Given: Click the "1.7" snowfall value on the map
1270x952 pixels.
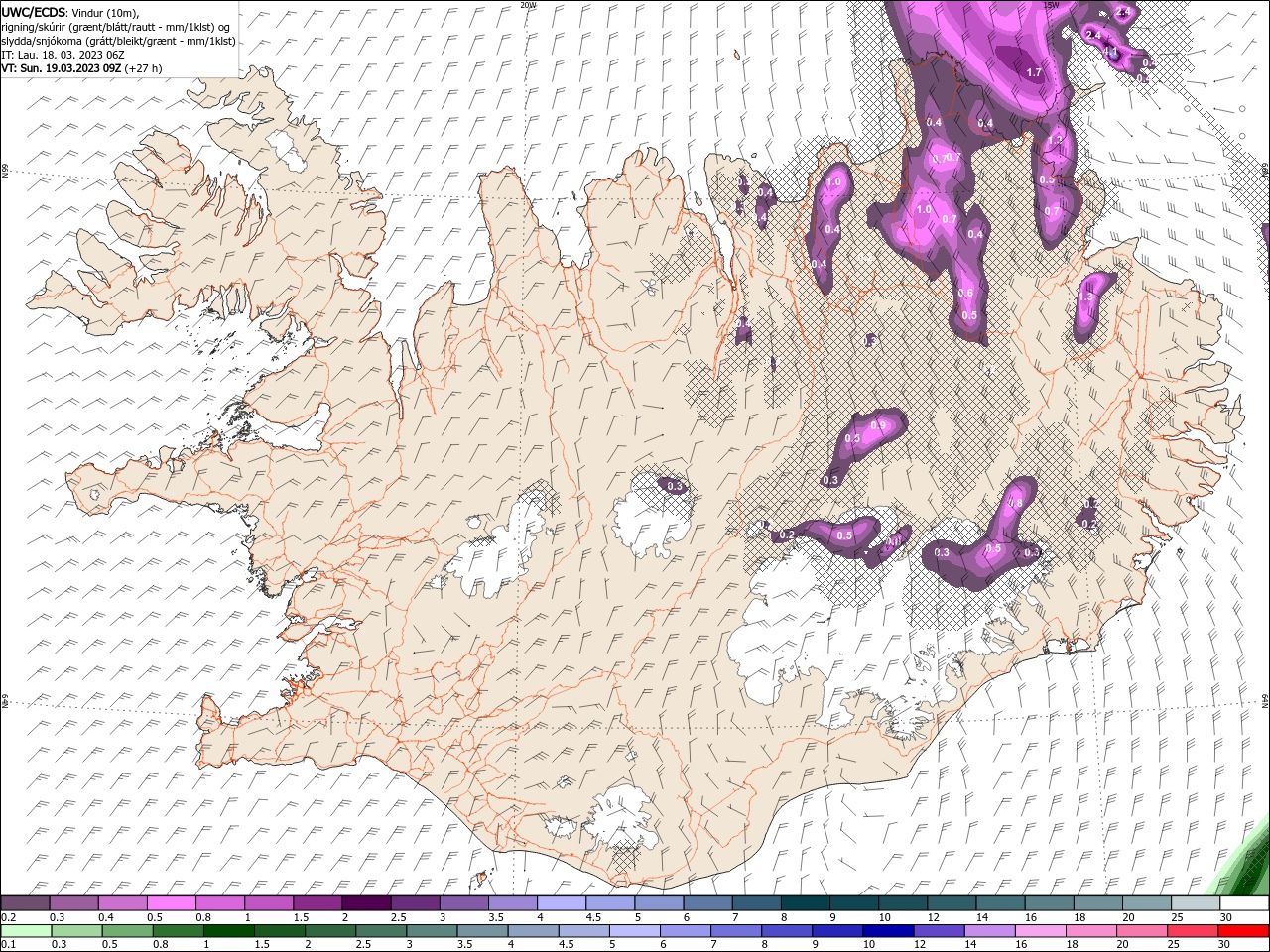Looking at the screenshot, I should [x=1034, y=72].
